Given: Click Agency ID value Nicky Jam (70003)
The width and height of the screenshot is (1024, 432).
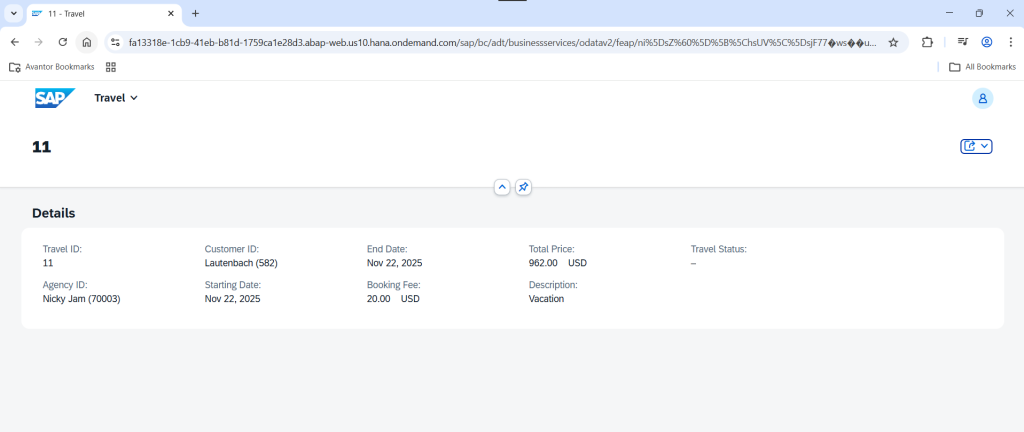Looking at the screenshot, I should click(x=82, y=298).
